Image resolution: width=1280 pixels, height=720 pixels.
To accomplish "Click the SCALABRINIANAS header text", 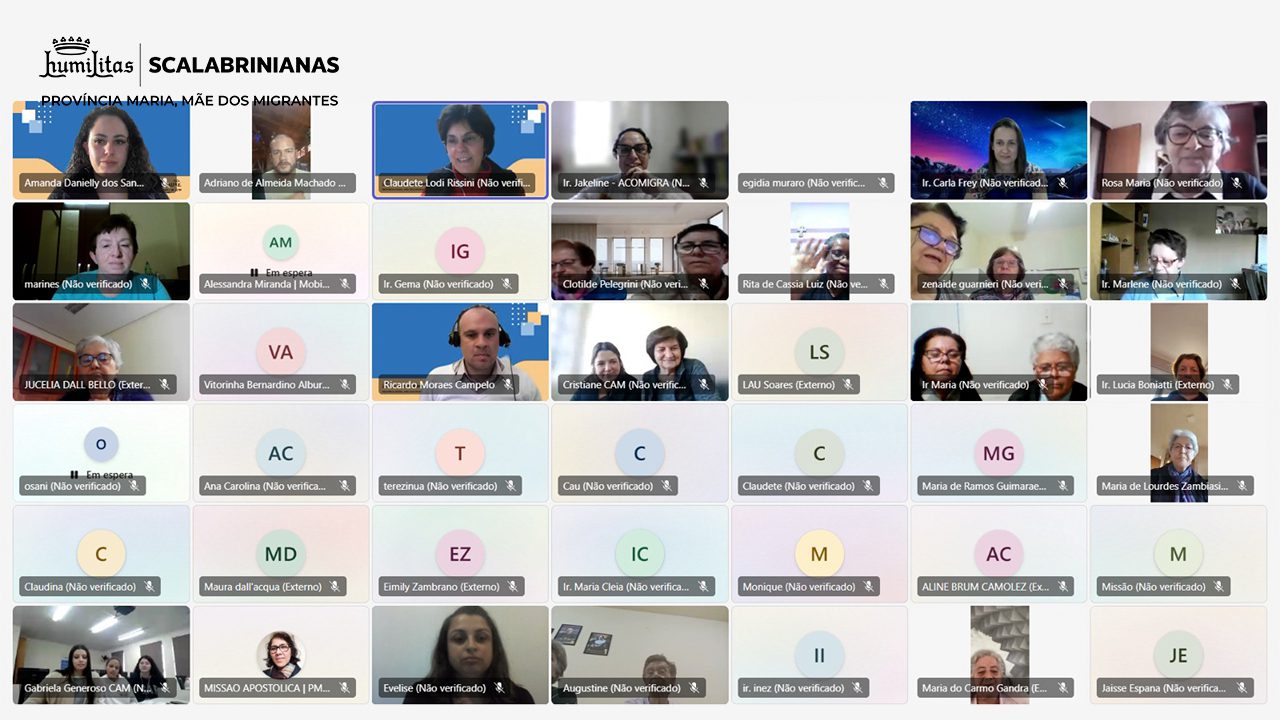I will click(x=244, y=65).
